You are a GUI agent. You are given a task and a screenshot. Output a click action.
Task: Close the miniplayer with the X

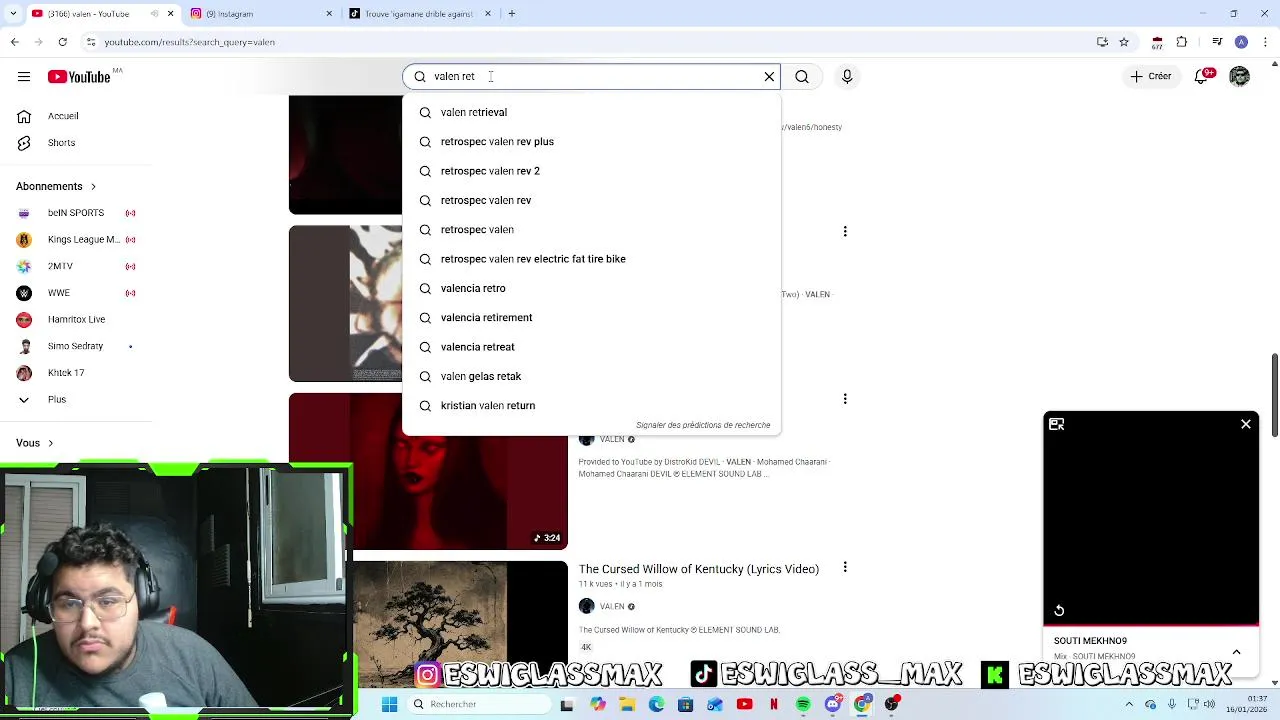(x=1246, y=424)
